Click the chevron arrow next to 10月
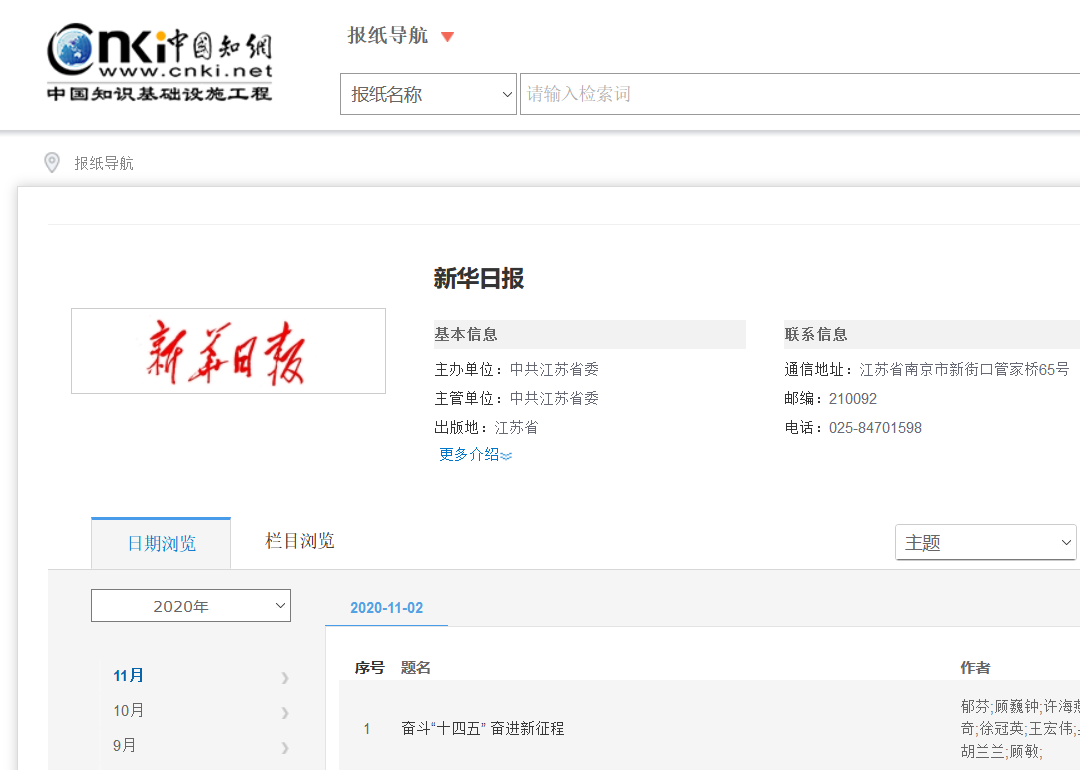 pos(285,712)
